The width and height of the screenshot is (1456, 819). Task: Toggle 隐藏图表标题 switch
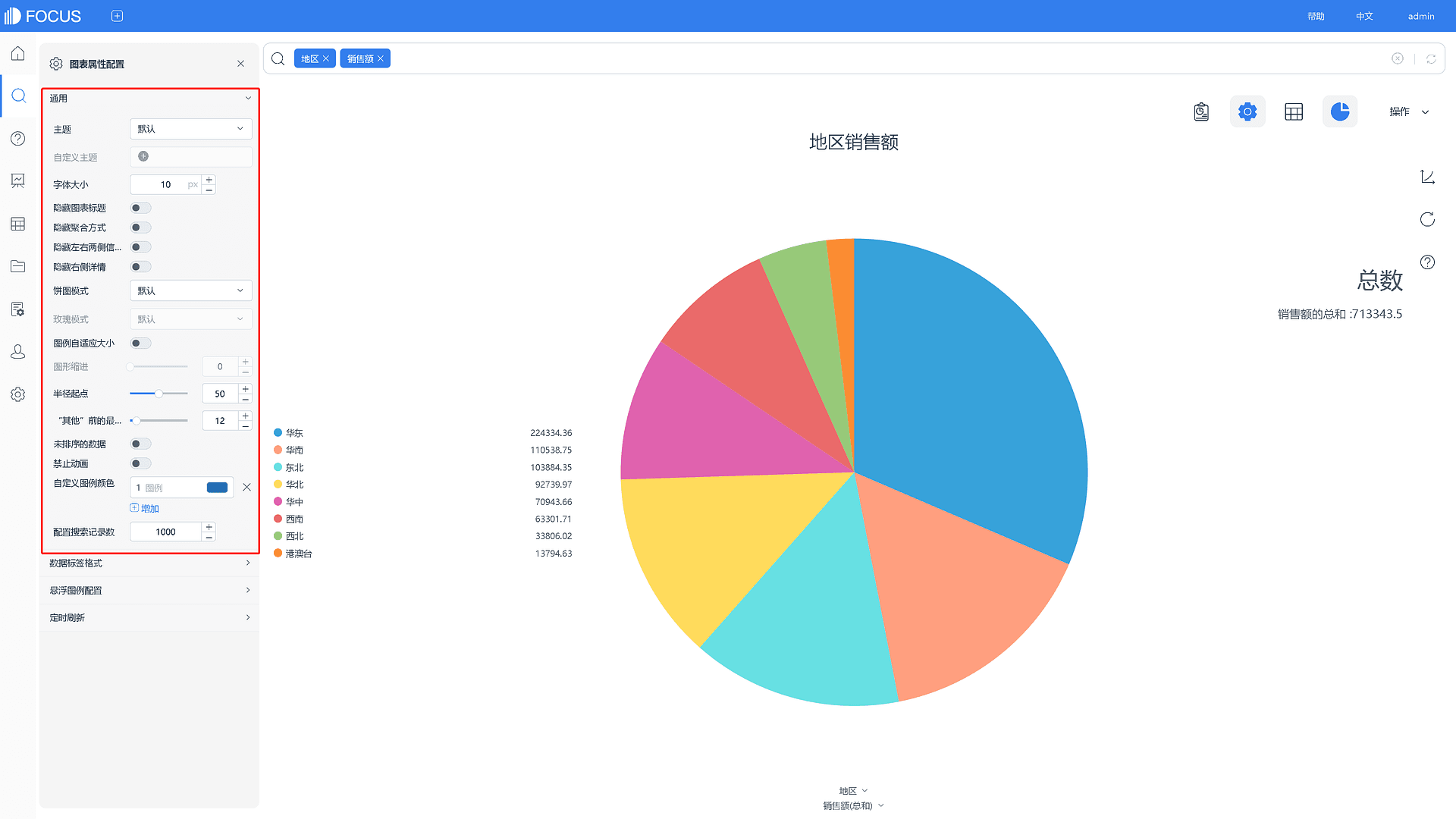140,207
